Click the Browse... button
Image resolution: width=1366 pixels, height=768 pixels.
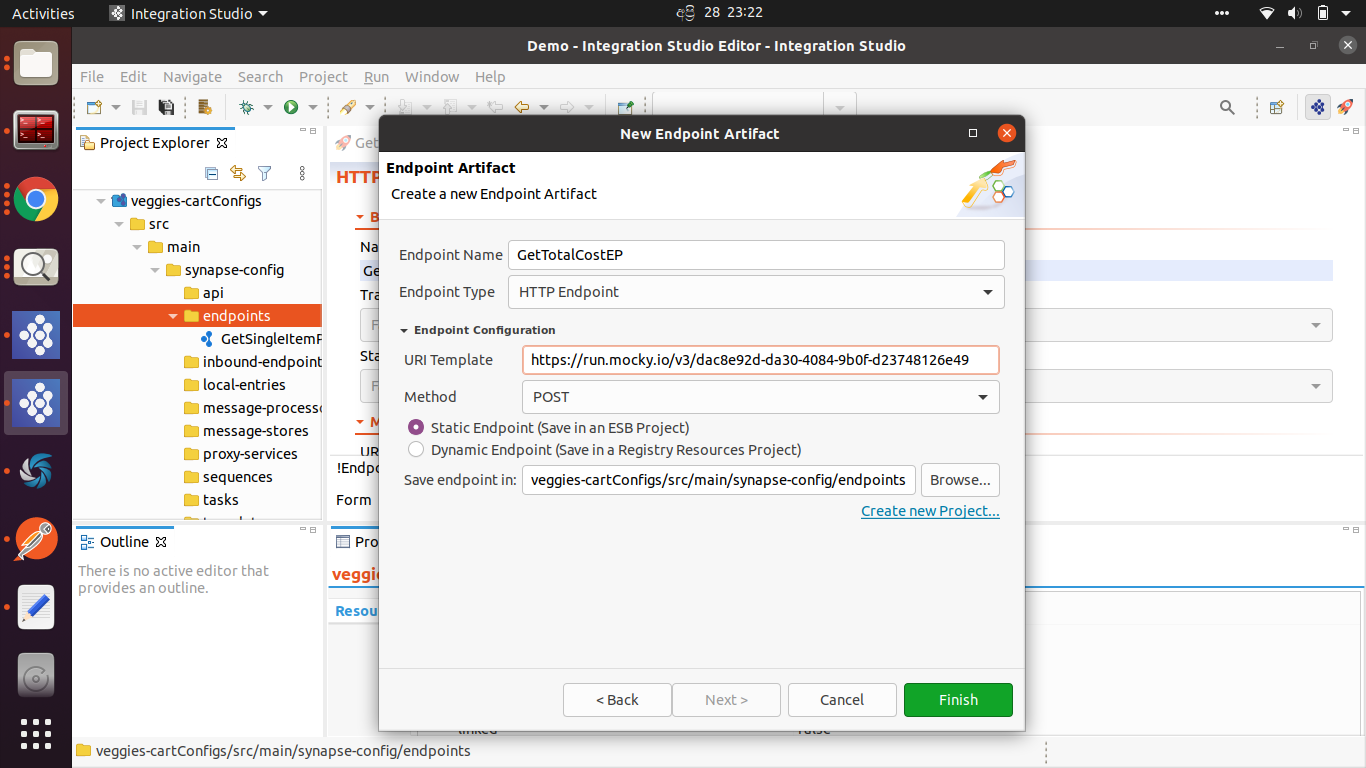click(x=960, y=480)
